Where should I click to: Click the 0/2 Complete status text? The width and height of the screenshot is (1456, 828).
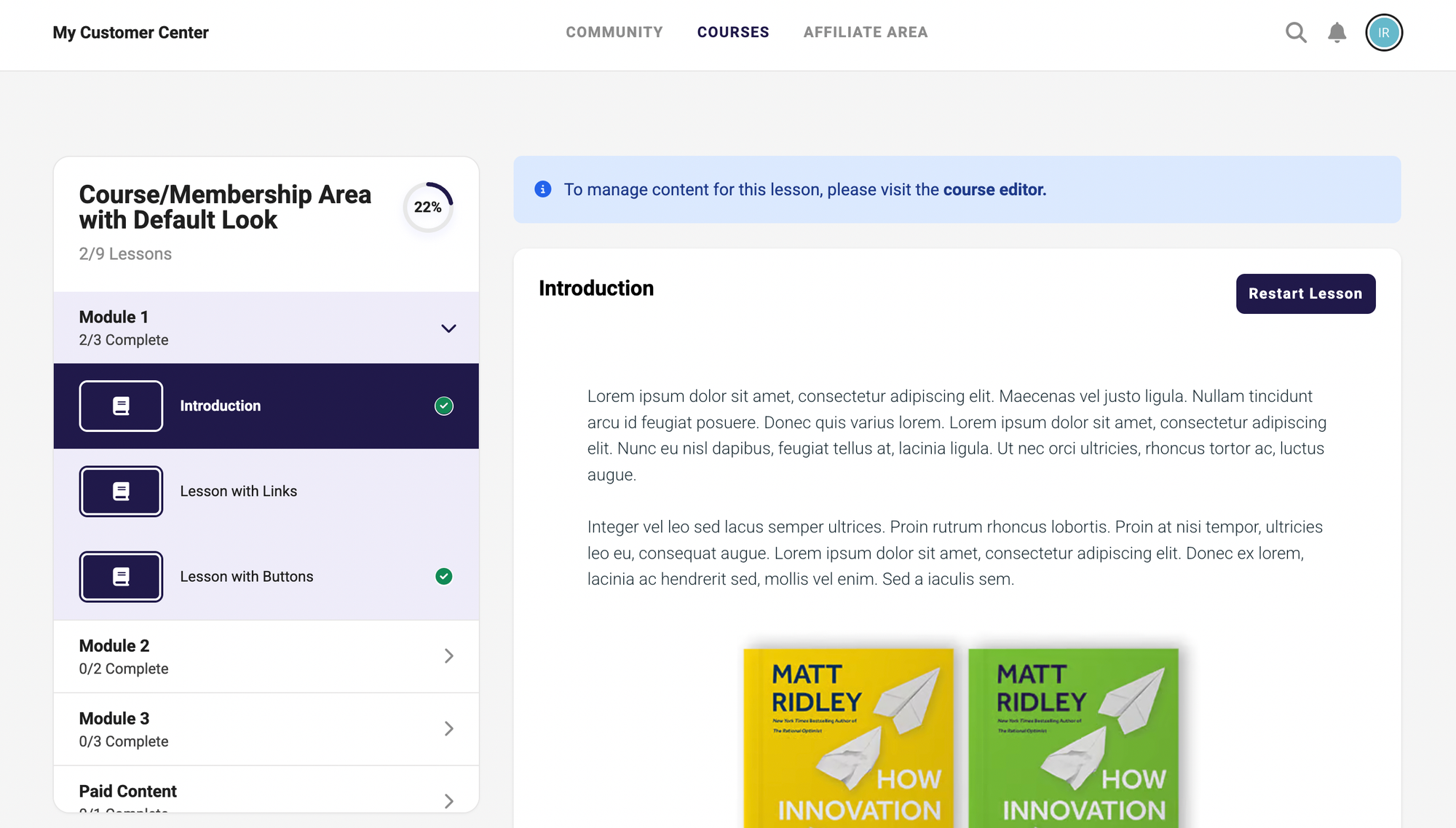pyautogui.click(x=124, y=669)
